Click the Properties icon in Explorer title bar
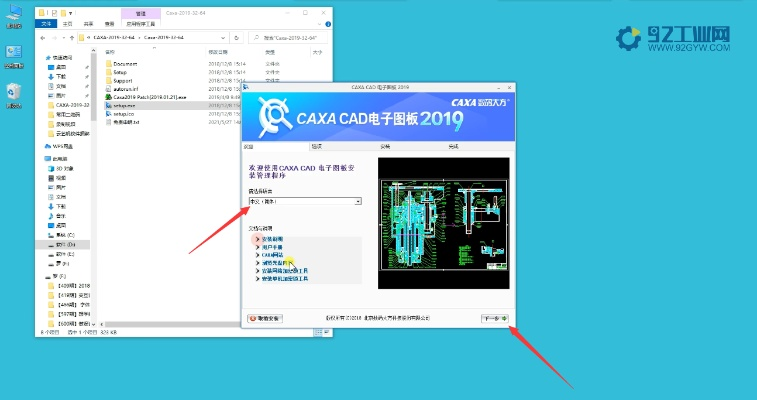This screenshot has height=400, width=757. click(x=54, y=13)
